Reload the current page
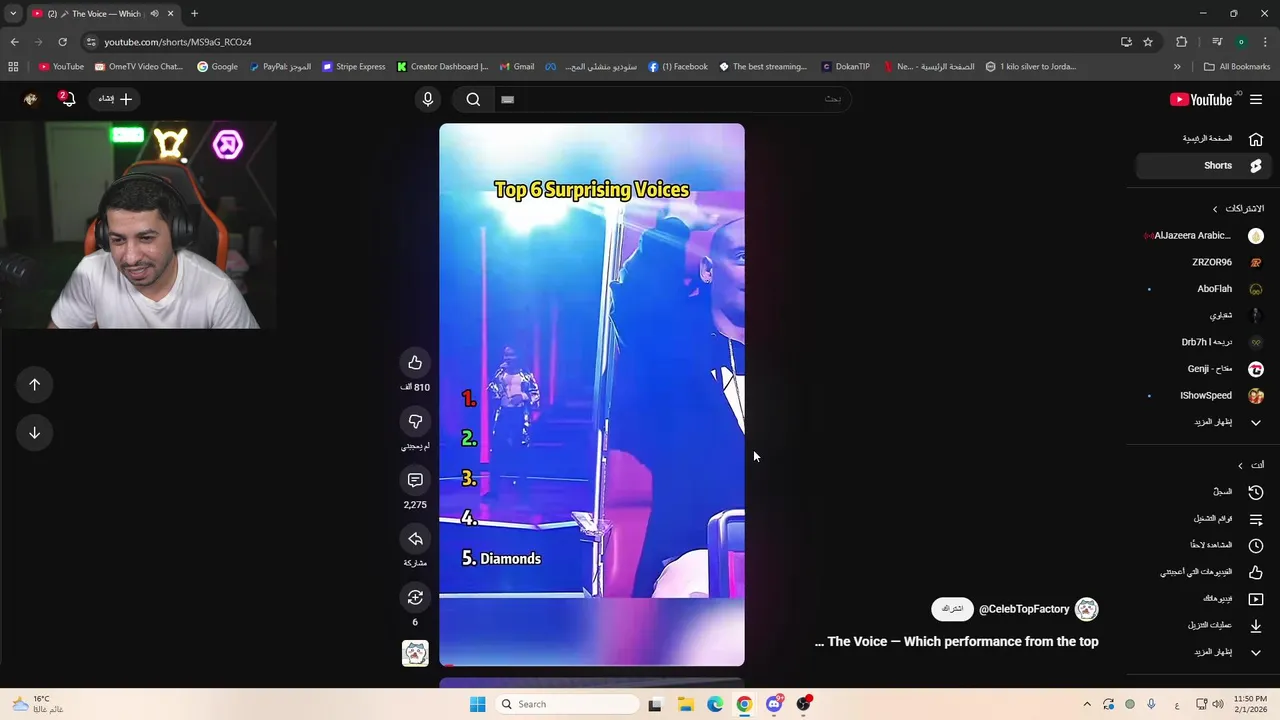The image size is (1280, 720). coord(62,42)
